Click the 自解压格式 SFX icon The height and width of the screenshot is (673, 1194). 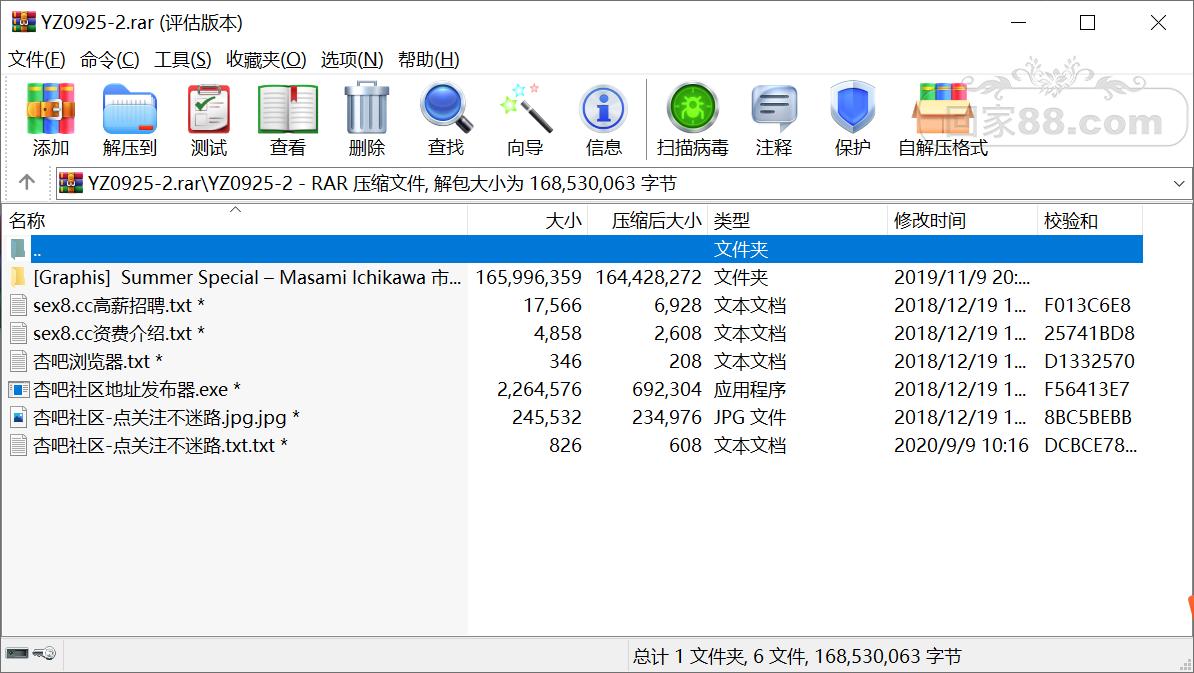coord(943,119)
